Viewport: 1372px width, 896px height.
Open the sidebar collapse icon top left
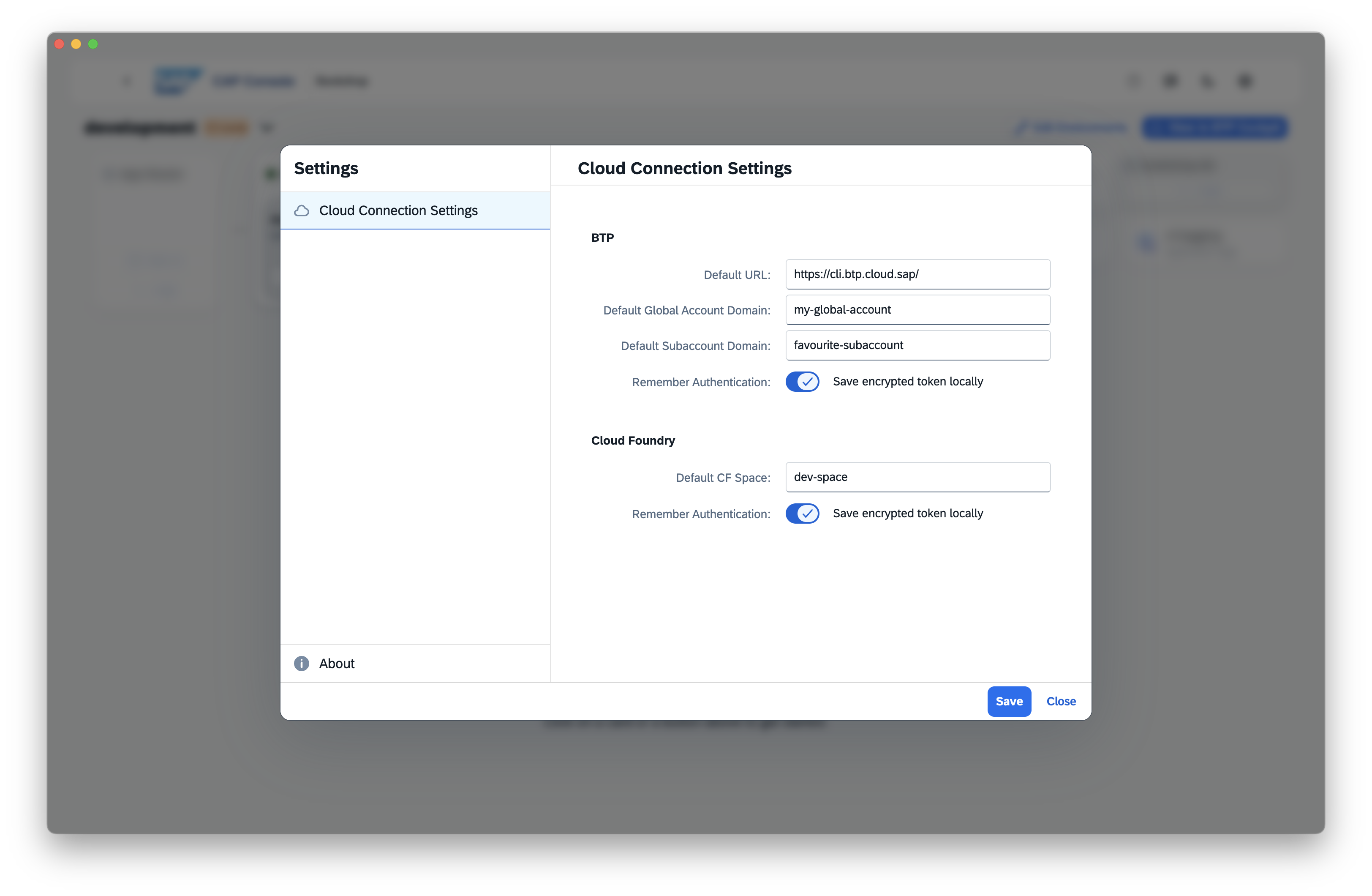click(x=127, y=81)
